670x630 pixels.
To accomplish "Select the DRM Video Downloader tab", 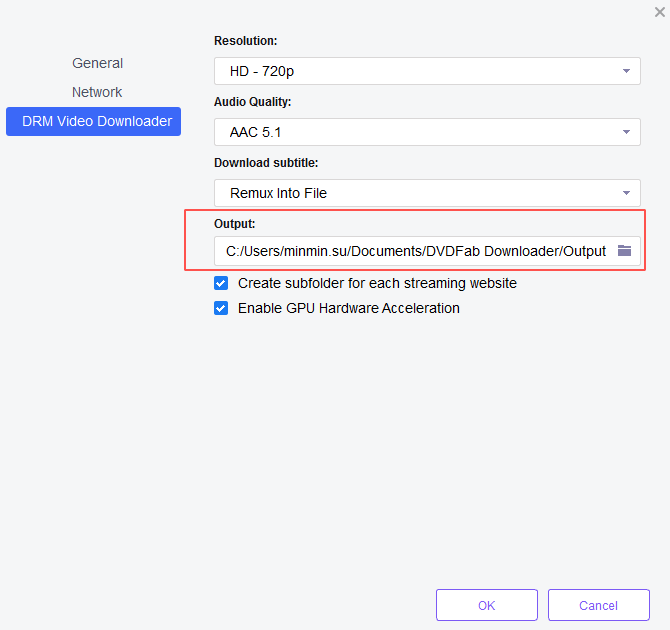I will coord(97,121).
